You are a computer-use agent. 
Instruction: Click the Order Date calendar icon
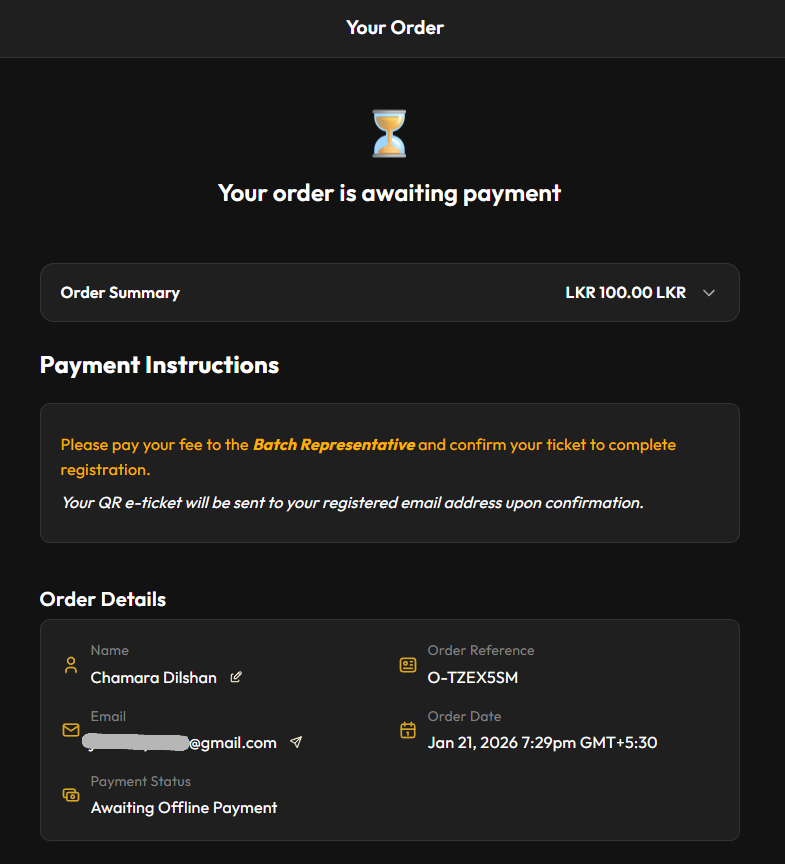[408, 730]
